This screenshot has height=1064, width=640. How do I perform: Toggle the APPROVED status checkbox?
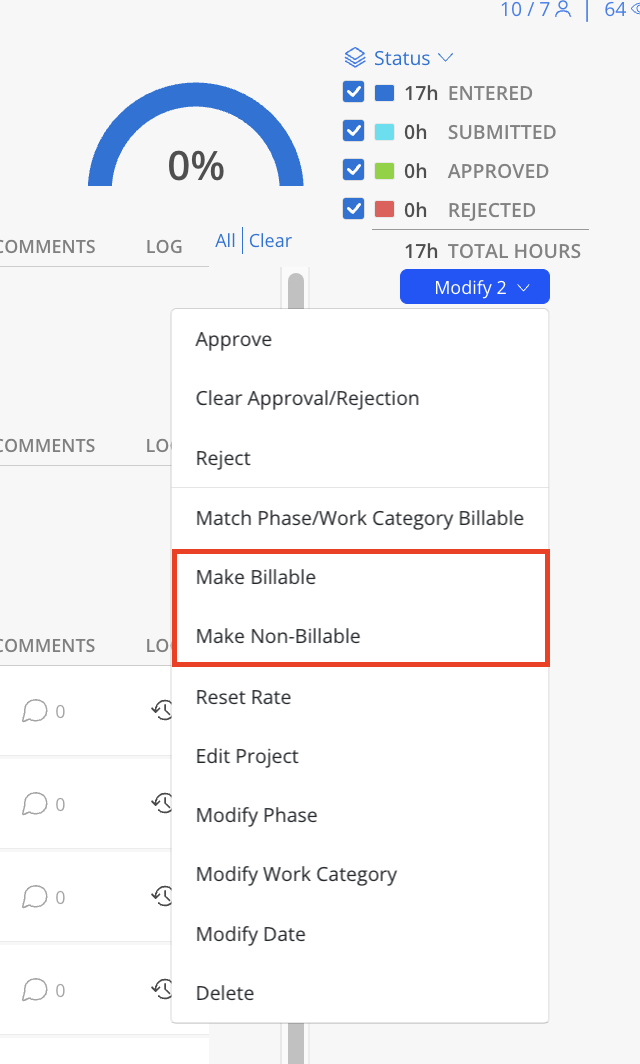click(354, 170)
